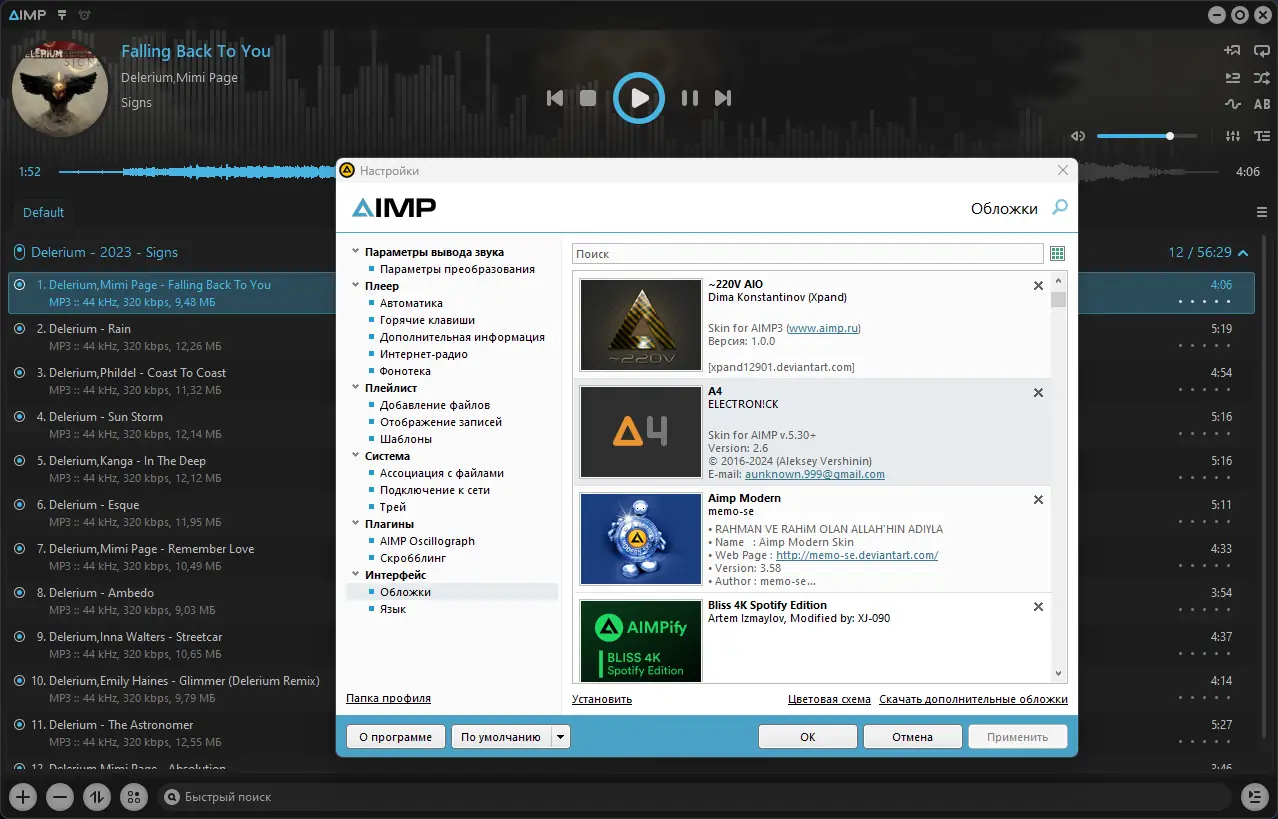
Task: Toggle the circle marker of Sun Storm
Action: click(x=19, y=416)
